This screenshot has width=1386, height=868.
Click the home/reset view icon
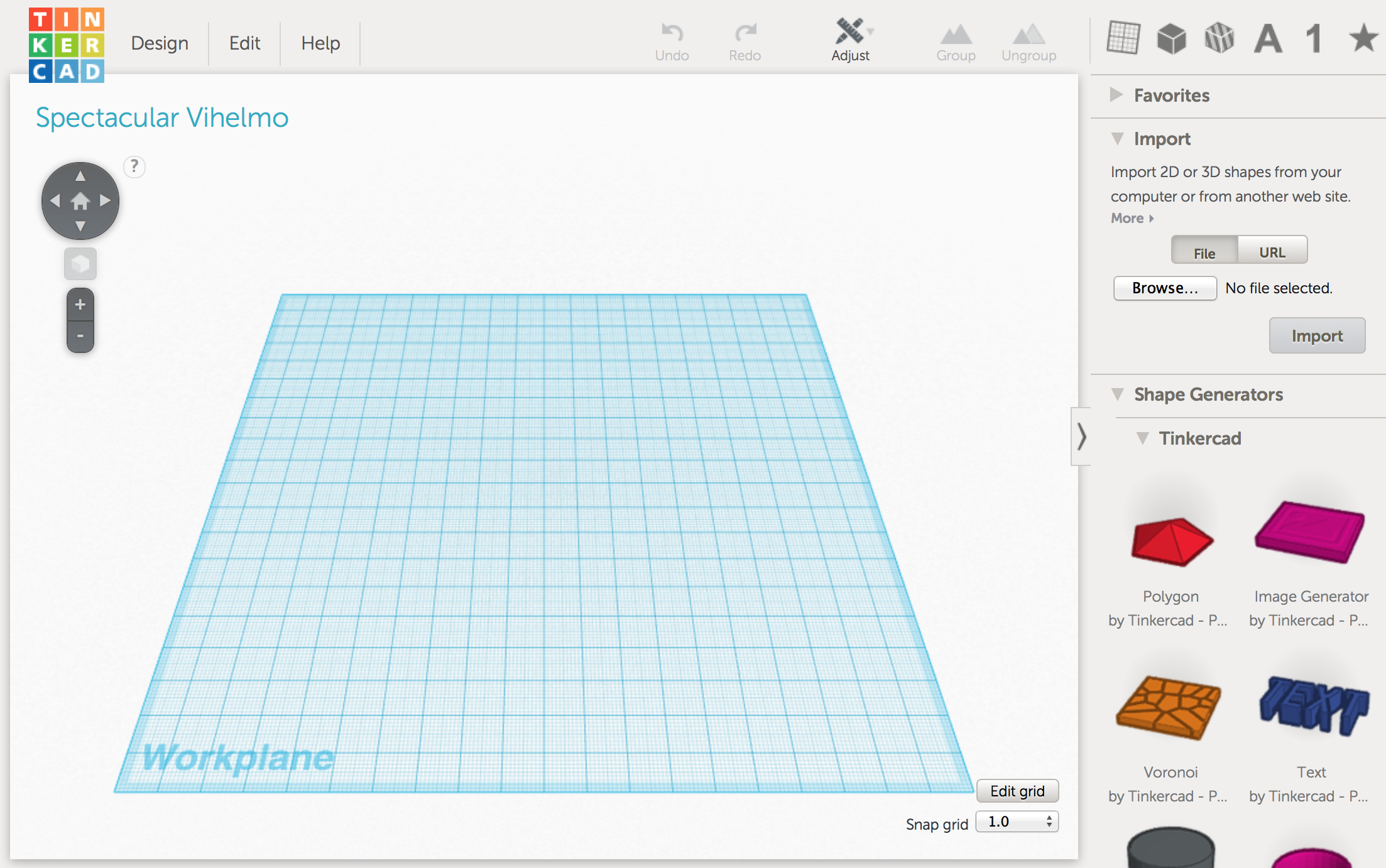pyautogui.click(x=80, y=200)
